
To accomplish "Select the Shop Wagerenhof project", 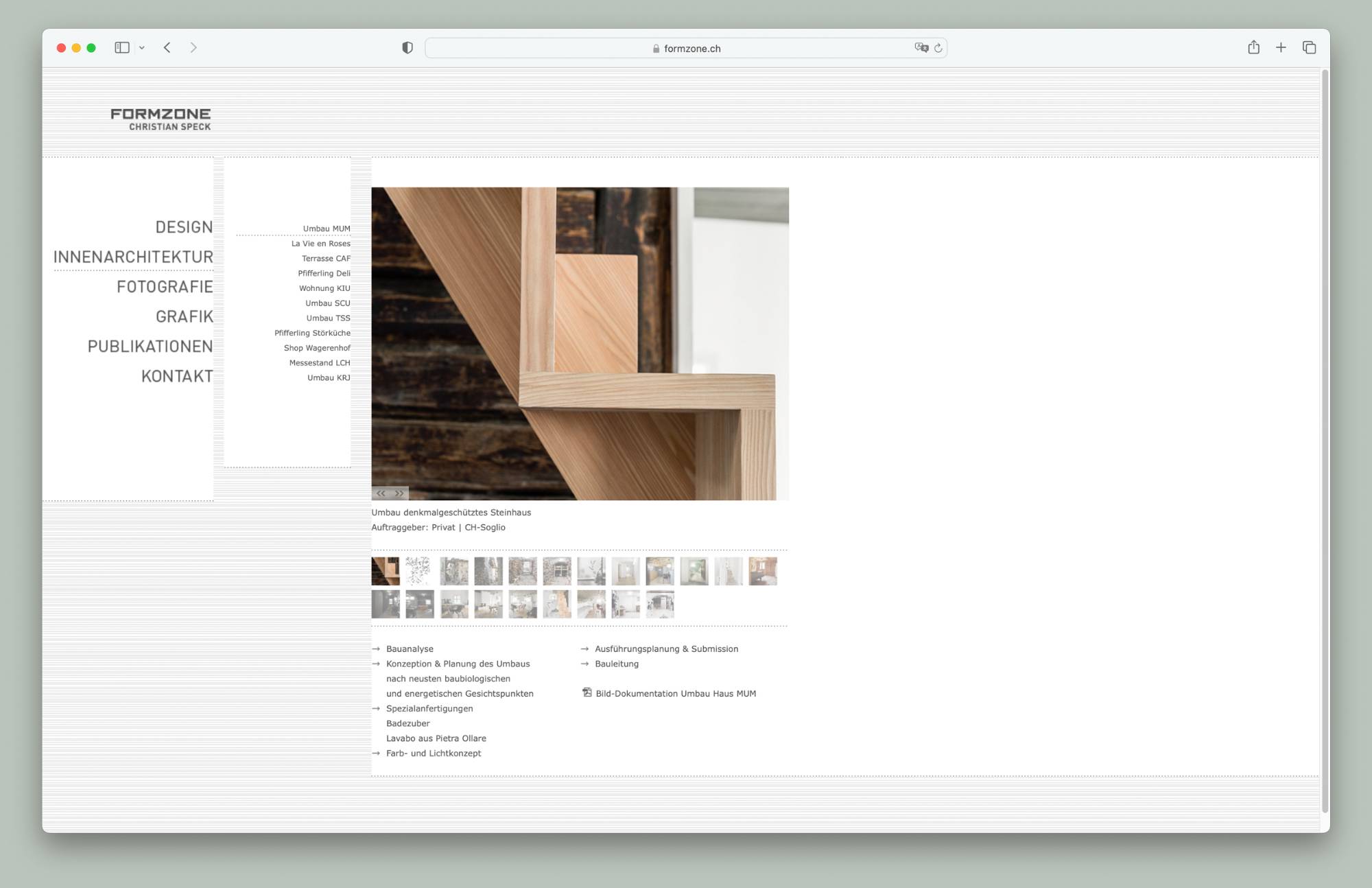I will coord(317,348).
